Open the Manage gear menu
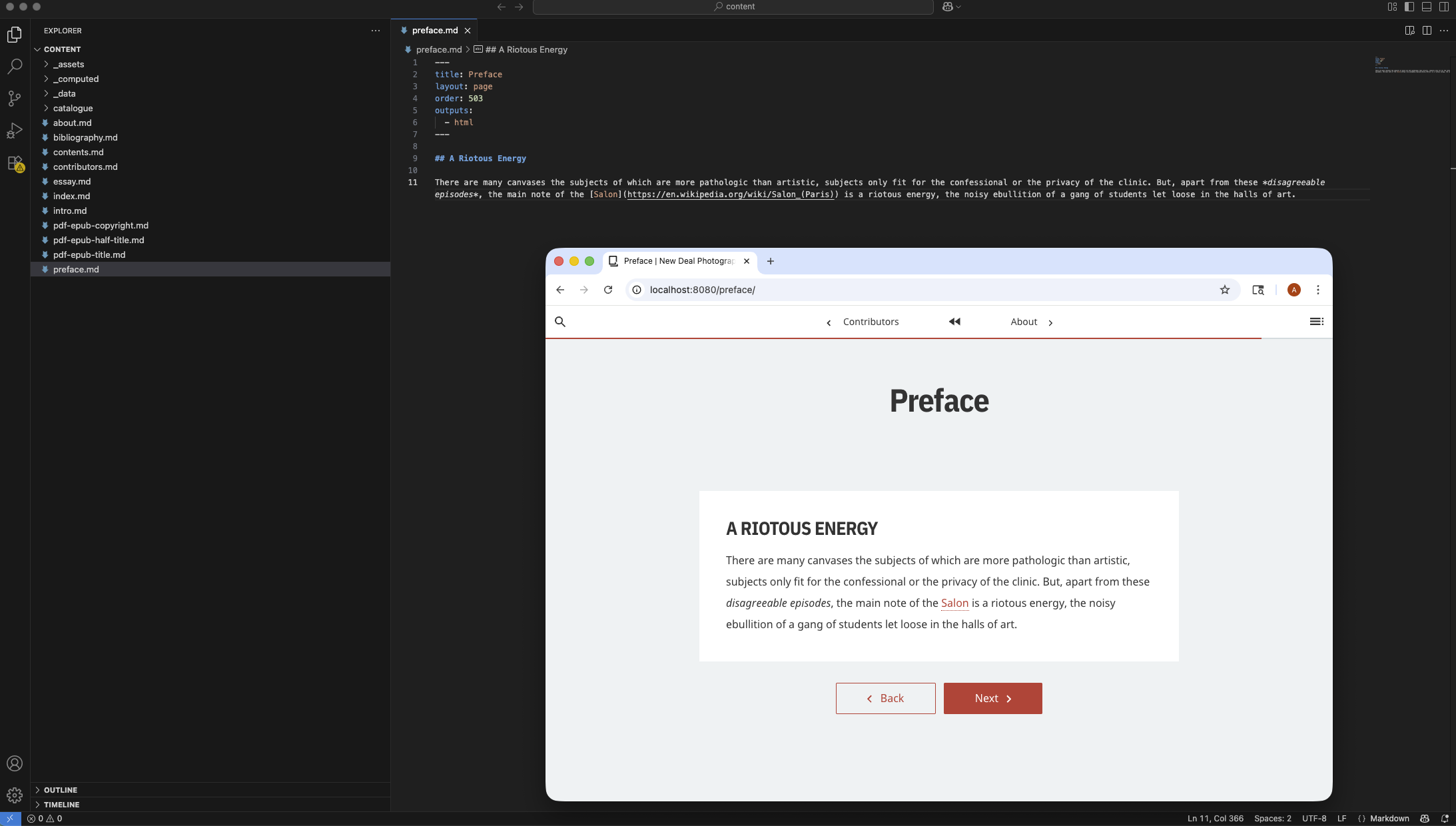 point(15,795)
